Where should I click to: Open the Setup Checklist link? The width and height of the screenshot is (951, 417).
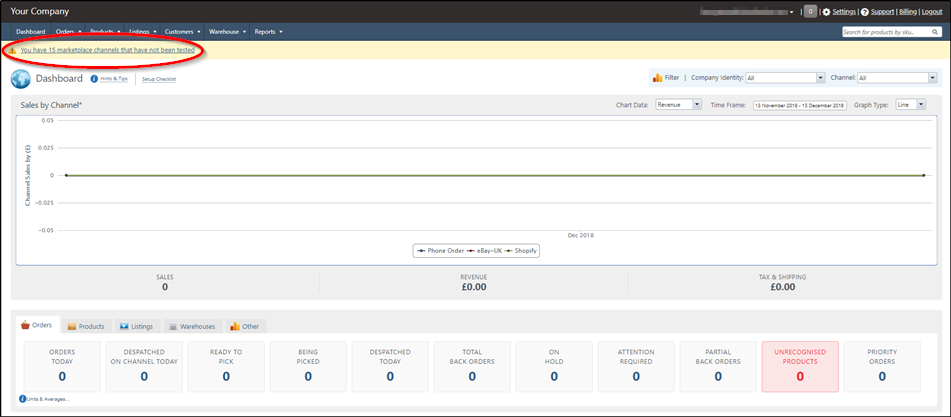pyautogui.click(x=159, y=79)
